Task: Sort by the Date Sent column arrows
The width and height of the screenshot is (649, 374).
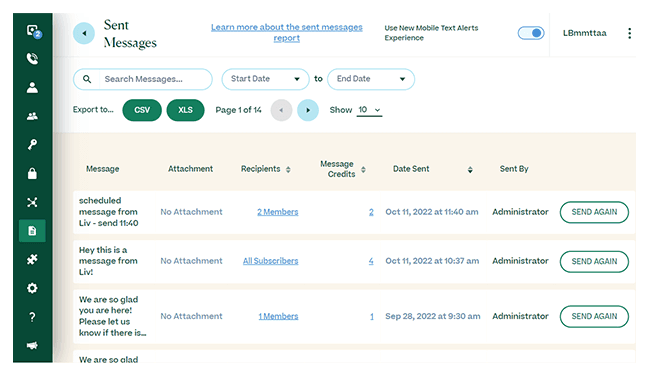Action: pyautogui.click(x=470, y=170)
